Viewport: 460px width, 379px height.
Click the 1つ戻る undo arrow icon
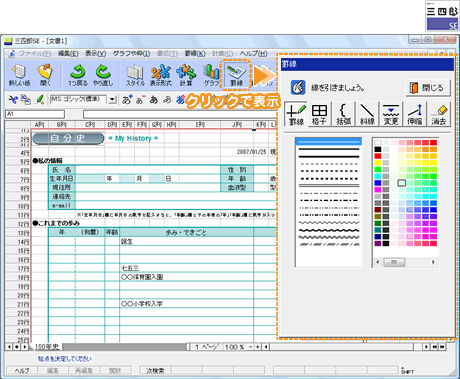click(x=78, y=74)
